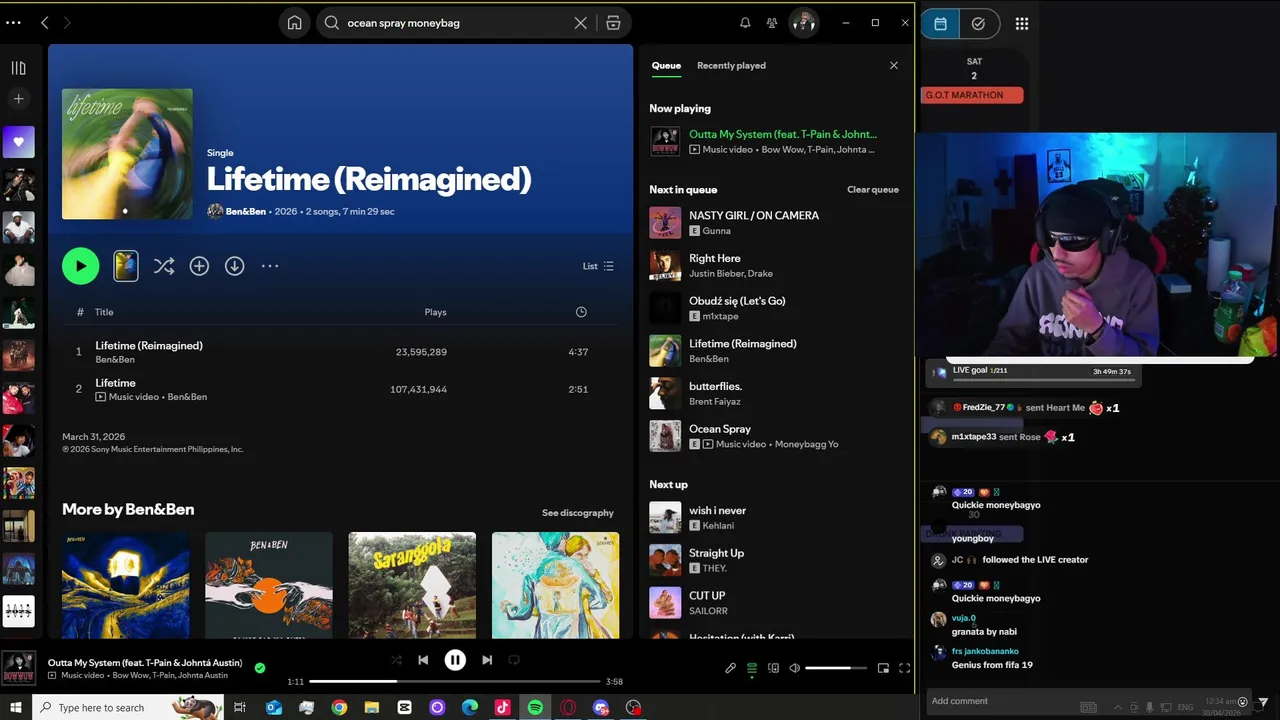Open the apps grid icon in side panel
This screenshot has height=720, width=1280.
1022,24
